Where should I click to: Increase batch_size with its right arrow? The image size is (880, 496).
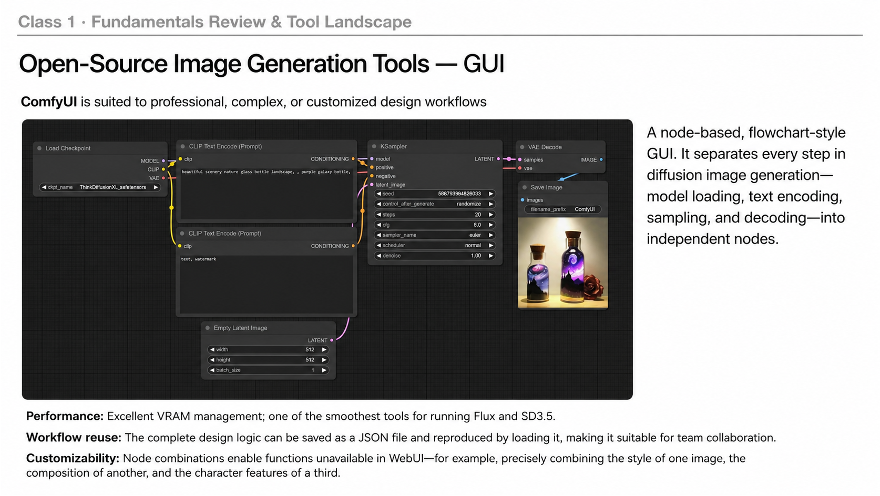[x=324, y=370]
